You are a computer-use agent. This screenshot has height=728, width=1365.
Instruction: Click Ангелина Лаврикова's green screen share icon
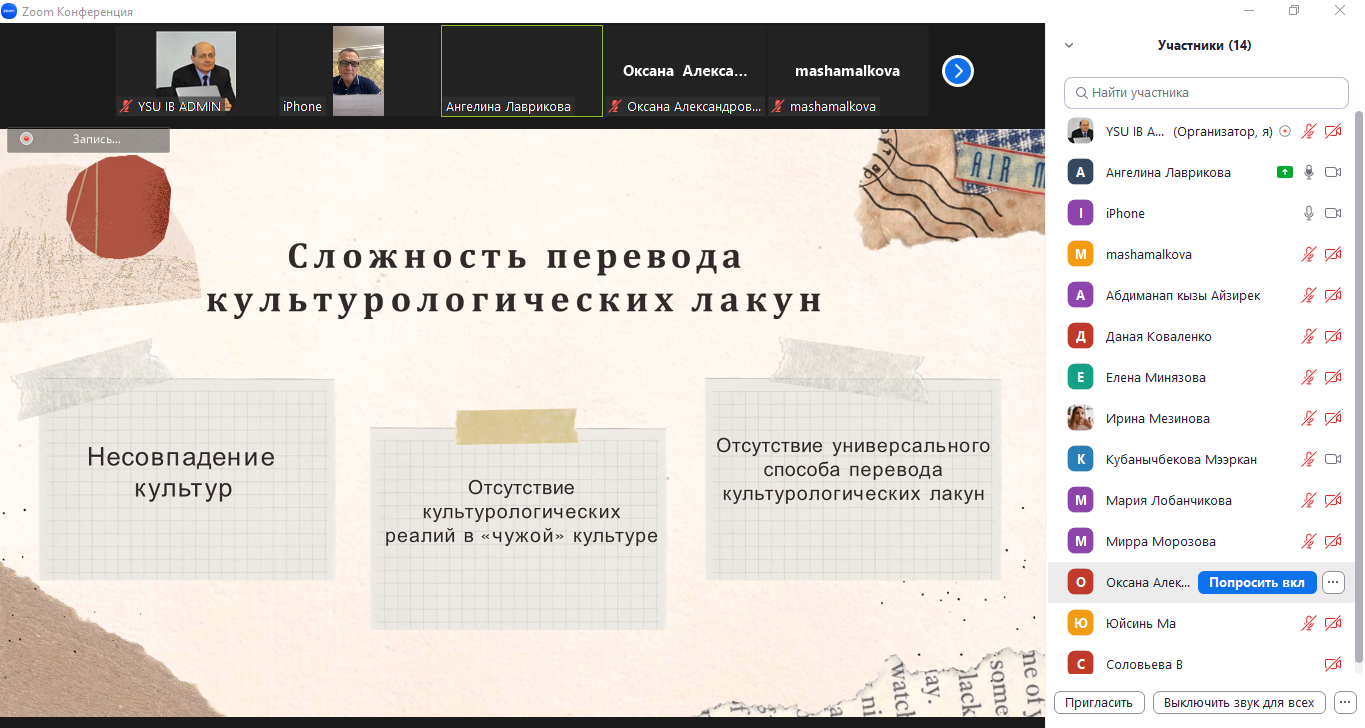pos(1285,172)
